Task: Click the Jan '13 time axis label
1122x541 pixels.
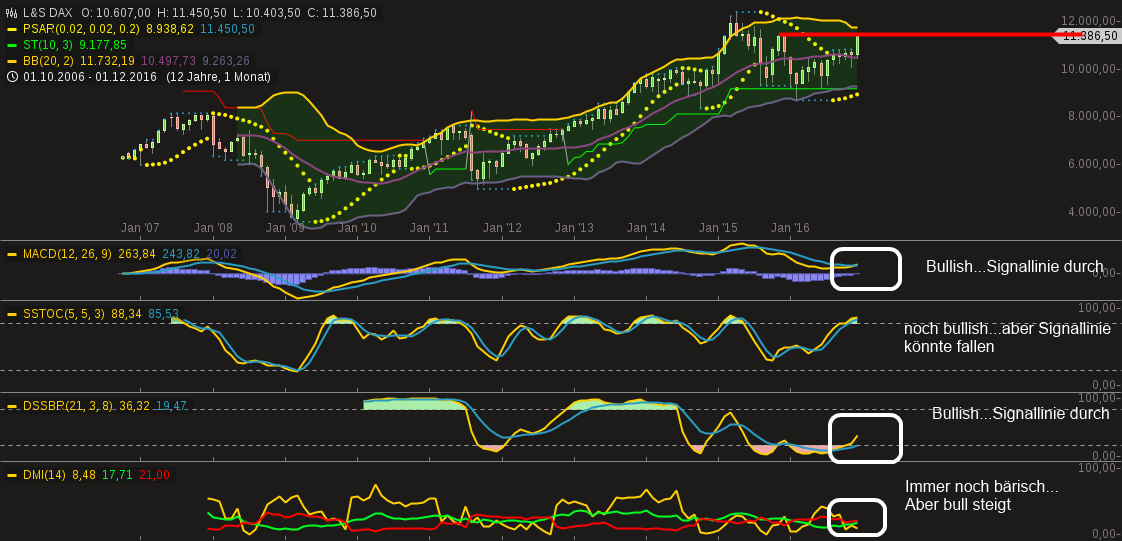Action: point(574,228)
